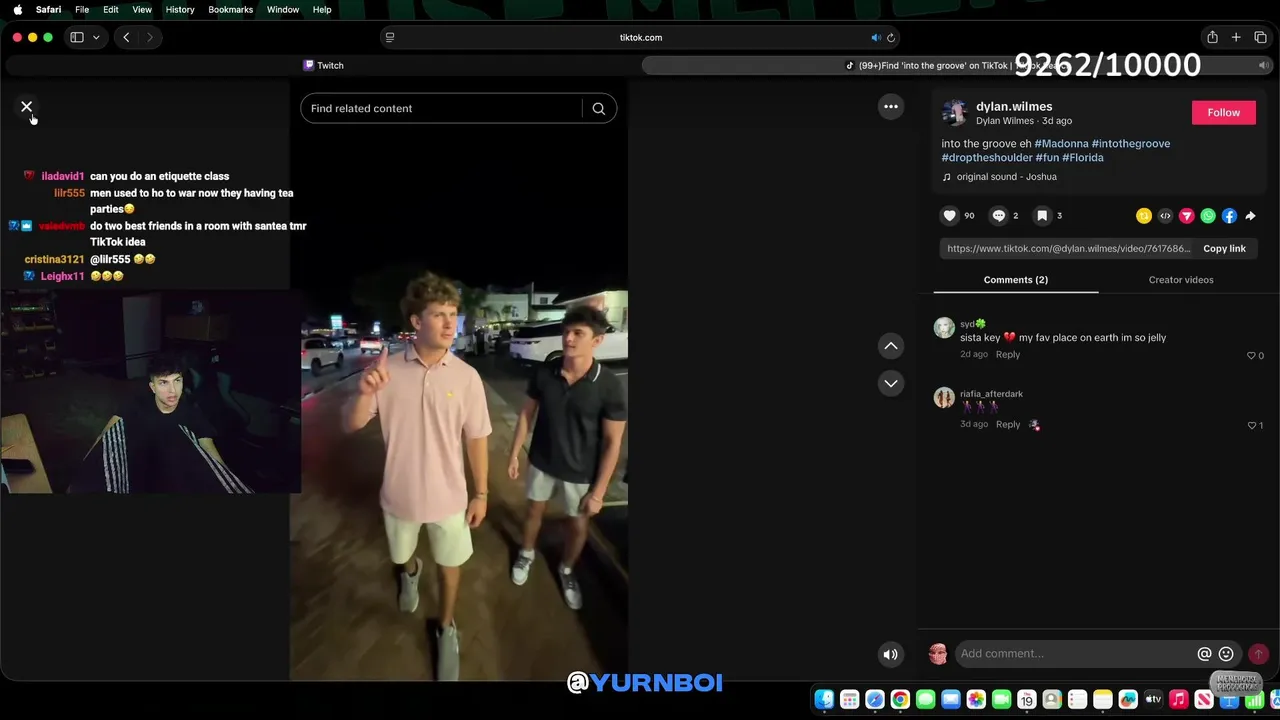
Task: Mute the TikTok tab speaker icon
Action: [x=1263, y=65]
